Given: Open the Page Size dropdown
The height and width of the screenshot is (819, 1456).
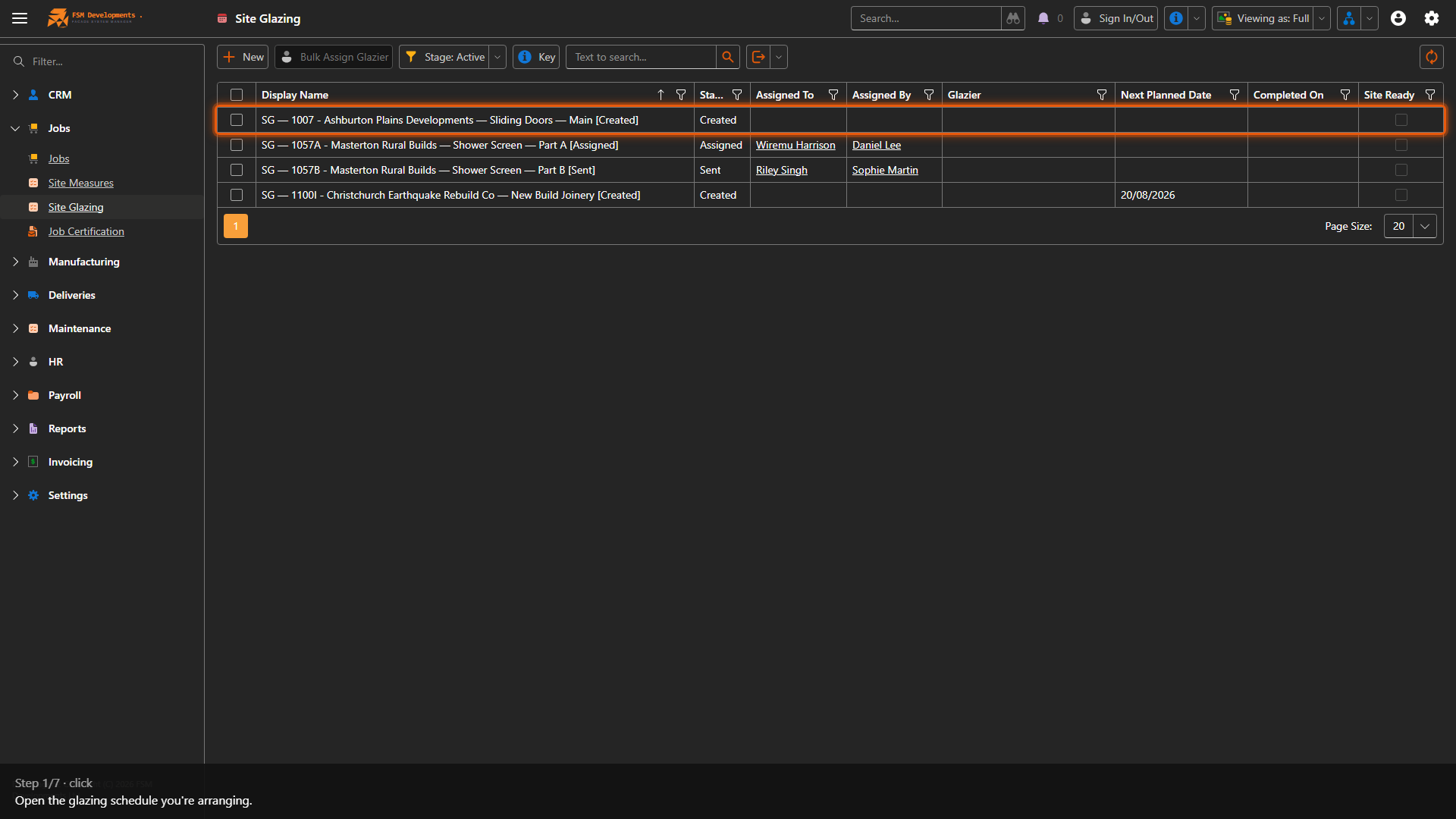Looking at the screenshot, I should [x=1425, y=226].
